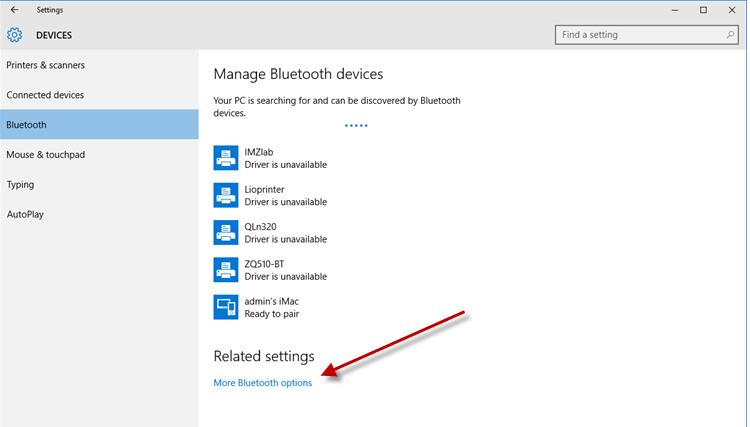Image resolution: width=750 pixels, height=427 pixels.
Task: Switch to the Bluetooth section
Action: 27,125
